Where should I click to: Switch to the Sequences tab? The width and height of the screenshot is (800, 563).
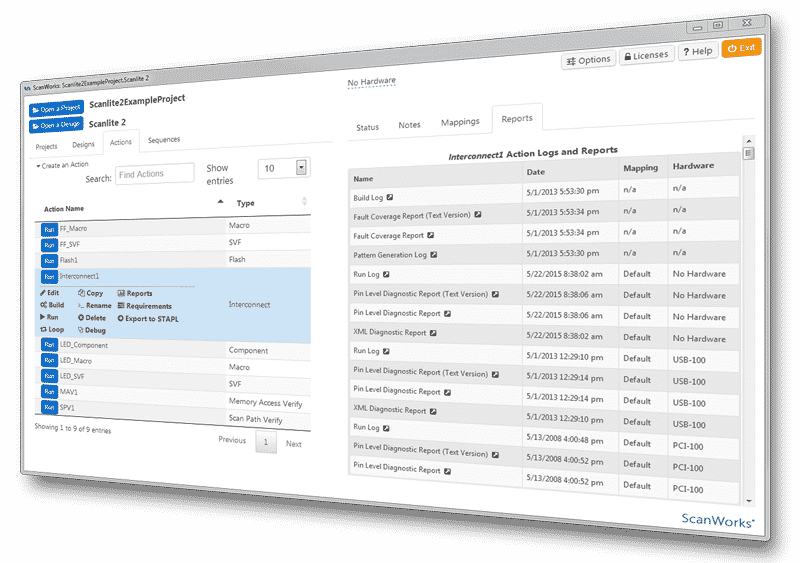[x=164, y=141]
